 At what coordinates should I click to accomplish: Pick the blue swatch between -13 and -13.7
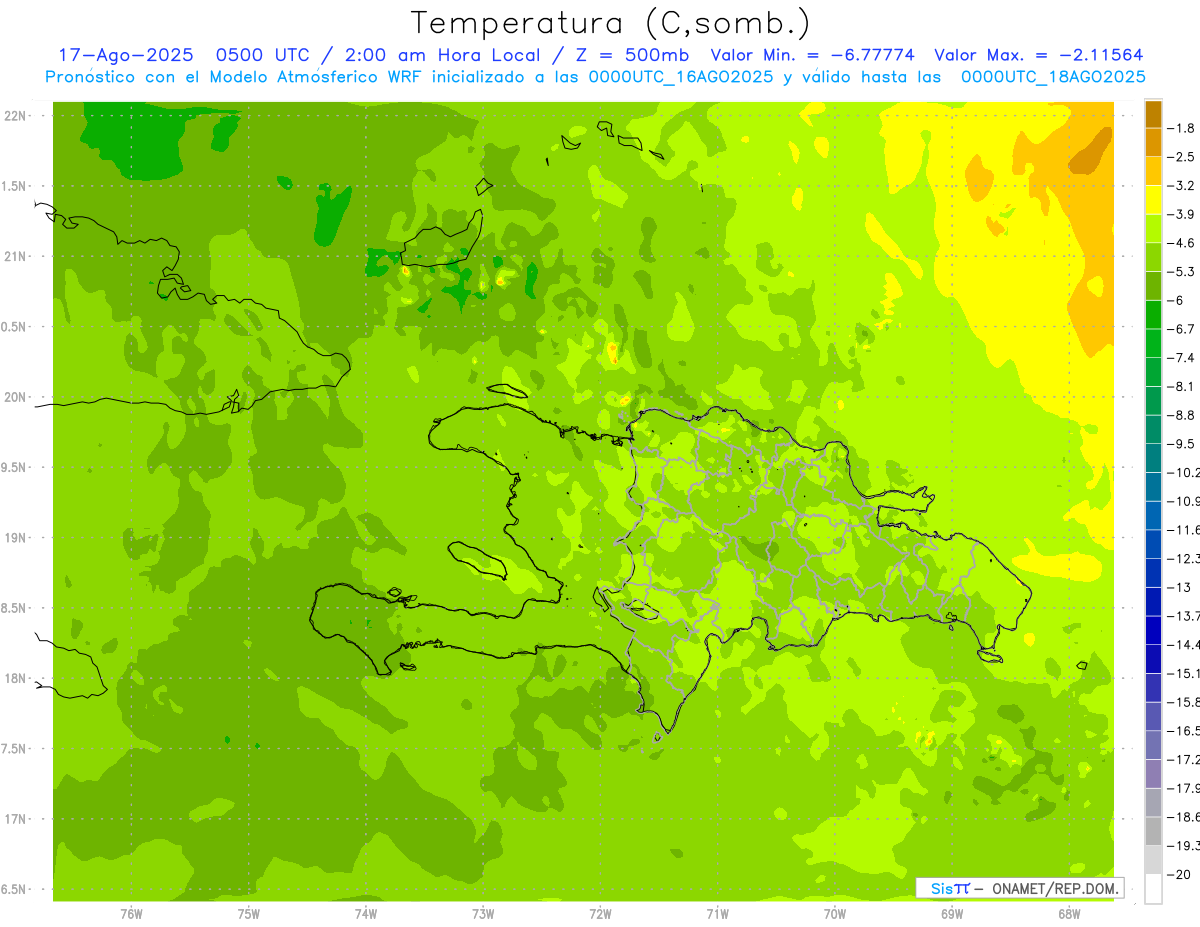[1153, 601]
